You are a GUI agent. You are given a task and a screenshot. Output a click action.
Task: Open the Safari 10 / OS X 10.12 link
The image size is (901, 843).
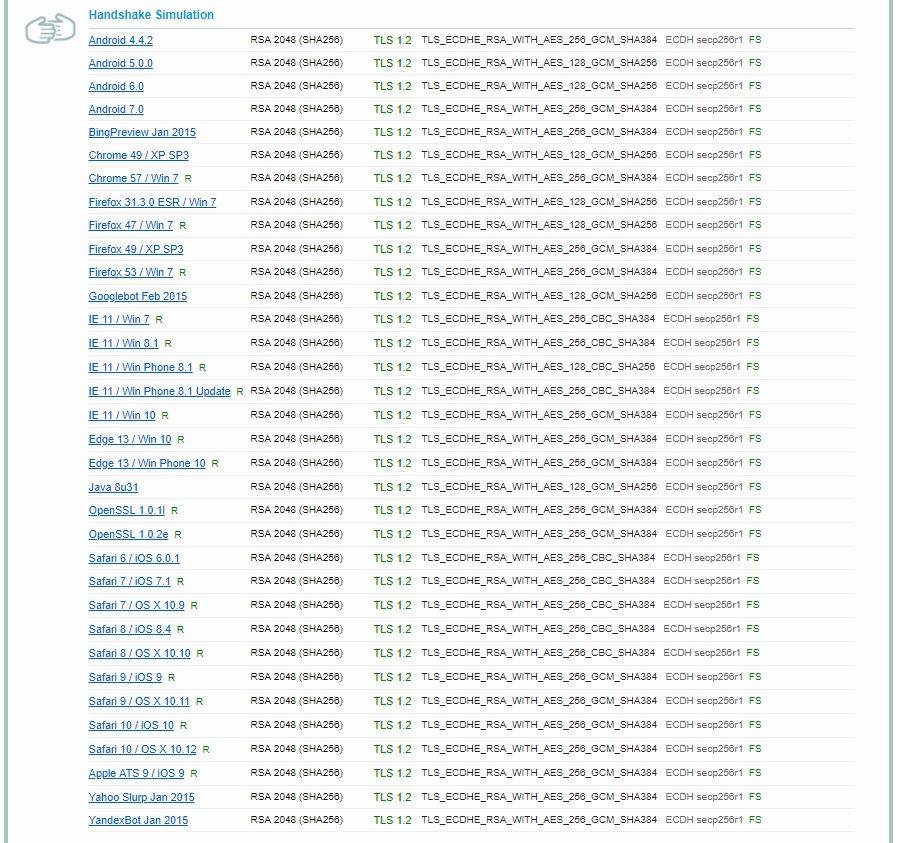coord(143,750)
